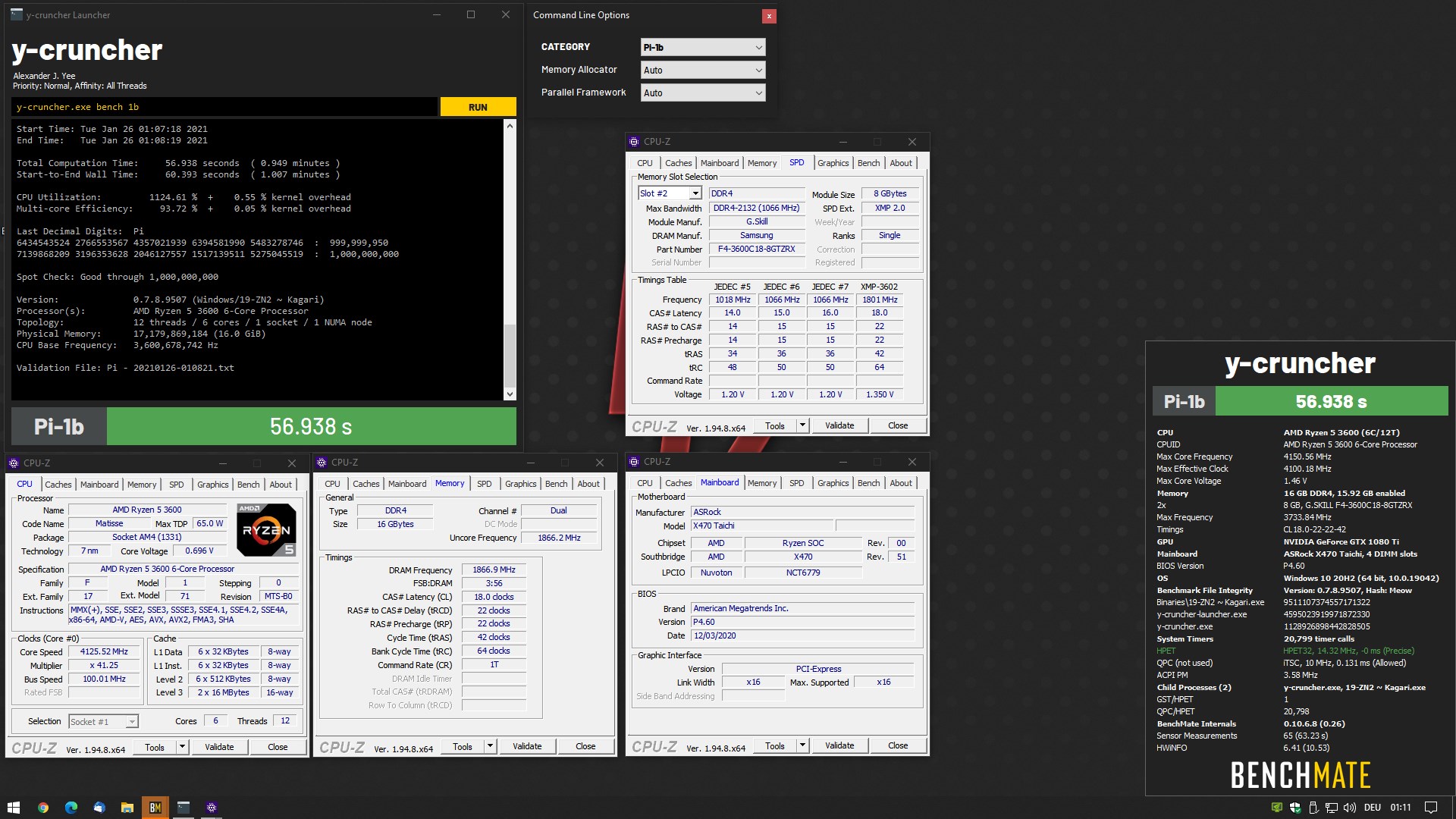Expand the Tools arrow in the Mainboard CPU-Z window
This screenshot has height=819, width=1456.
click(802, 745)
